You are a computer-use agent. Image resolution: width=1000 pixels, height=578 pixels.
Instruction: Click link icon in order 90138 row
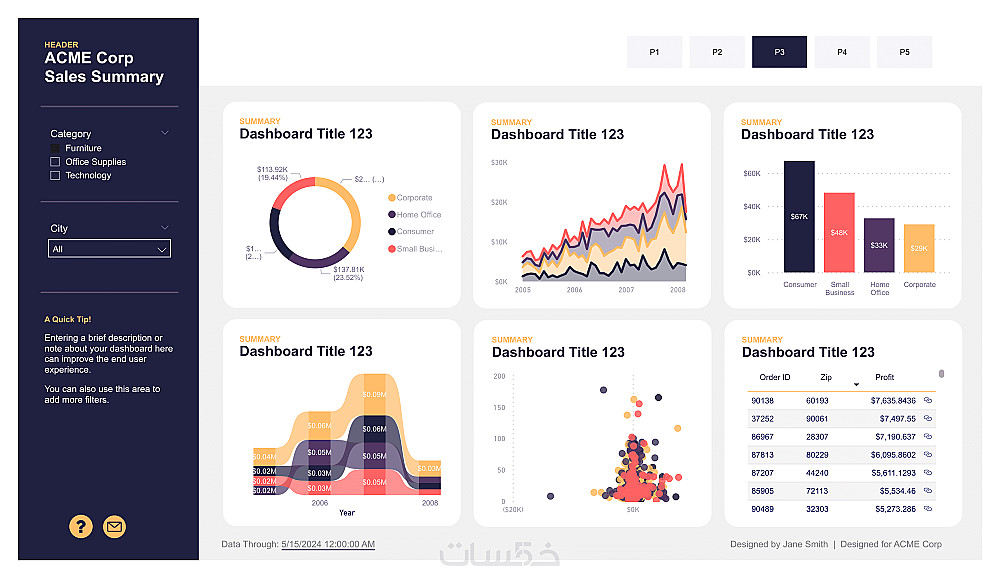pos(928,400)
